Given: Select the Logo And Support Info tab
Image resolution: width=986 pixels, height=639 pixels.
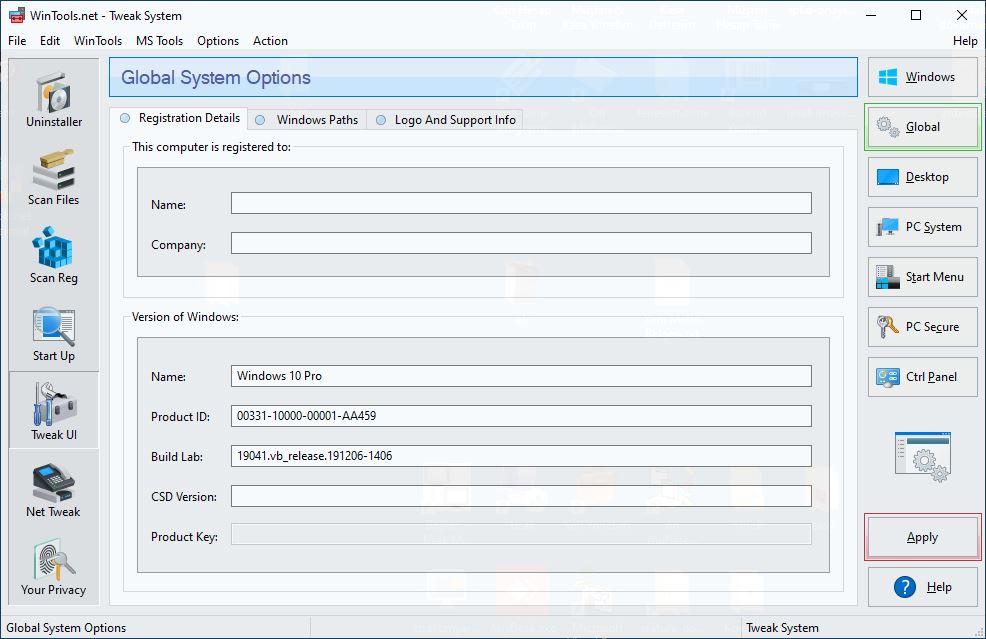Looking at the screenshot, I should pos(445,120).
